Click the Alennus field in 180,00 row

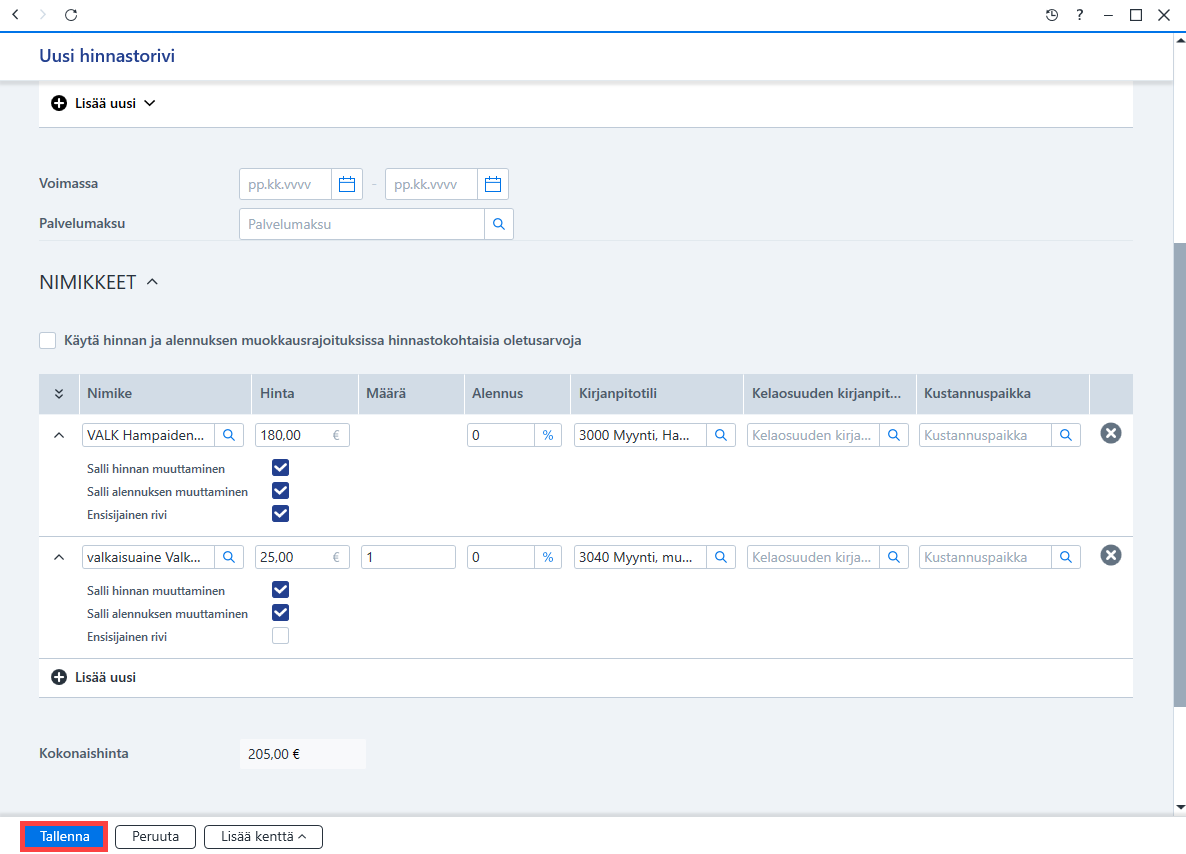click(501, 435)
